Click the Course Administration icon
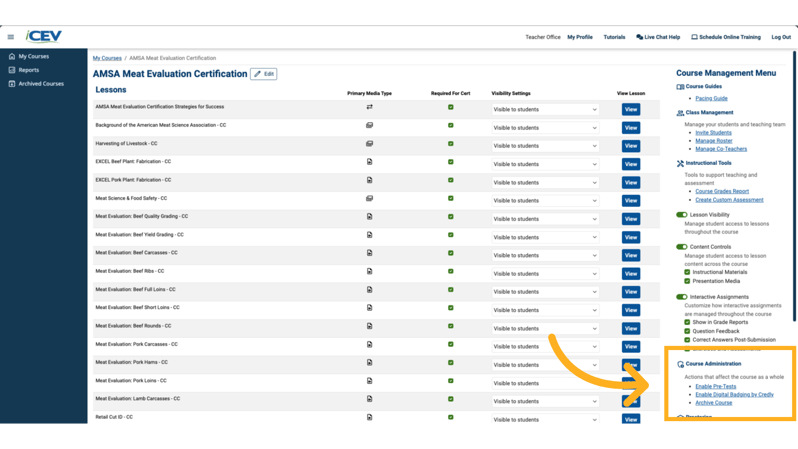The height and width of the screenshot is (449, 798). 680,364
